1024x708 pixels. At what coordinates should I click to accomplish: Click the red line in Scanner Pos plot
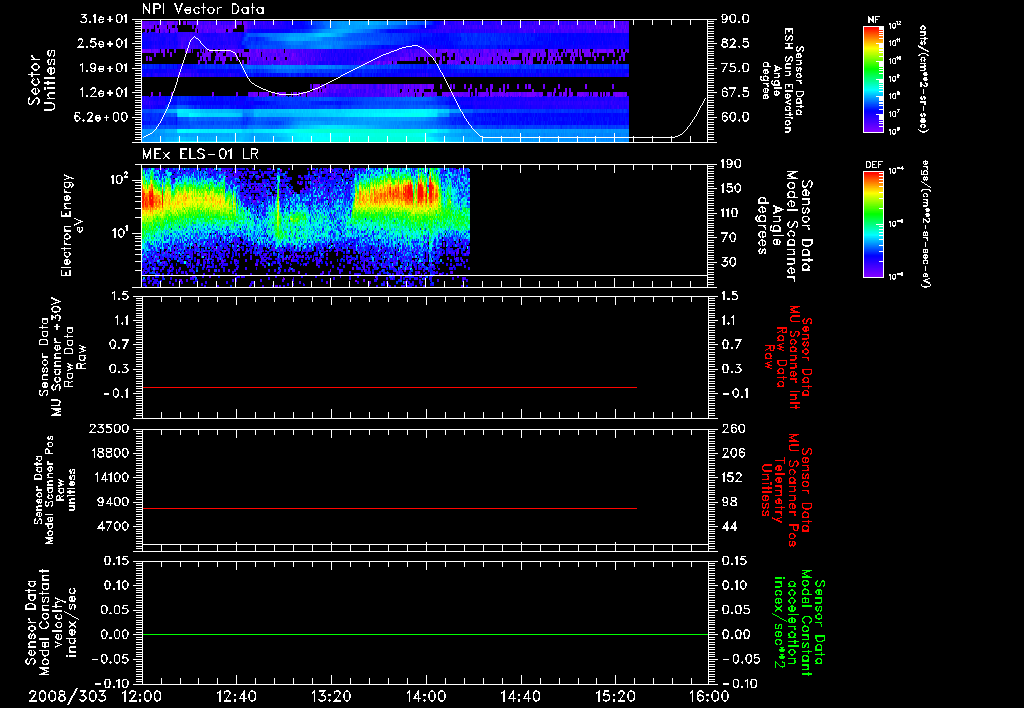(x=389, y=508)
